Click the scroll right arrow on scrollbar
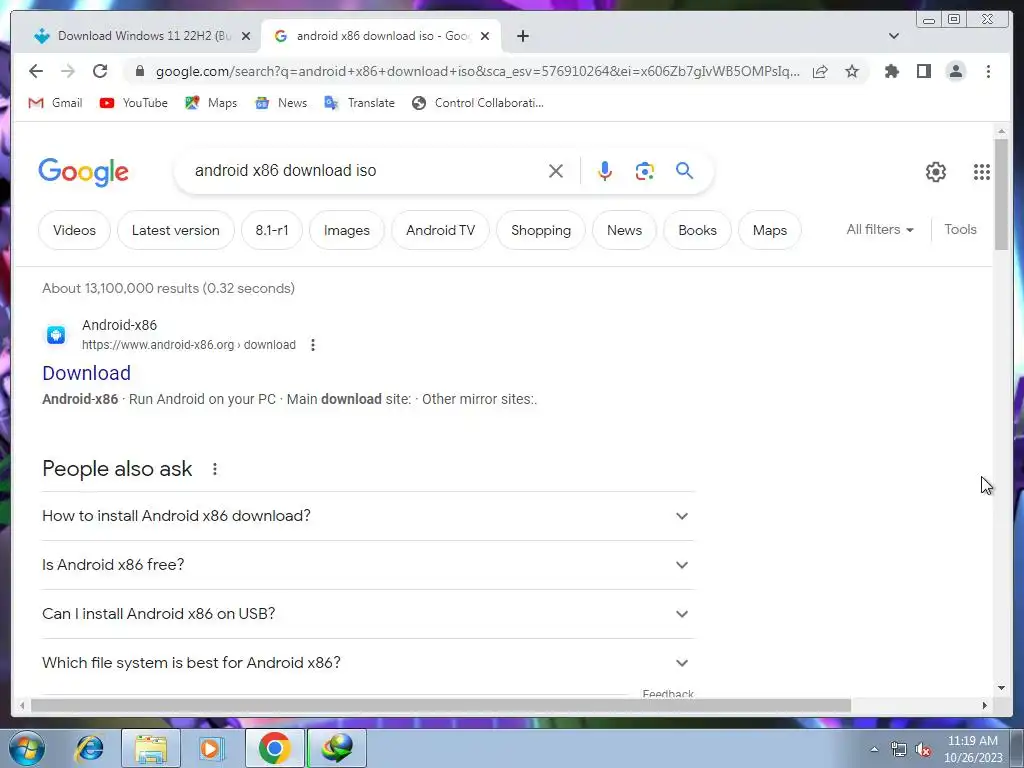 985,705
